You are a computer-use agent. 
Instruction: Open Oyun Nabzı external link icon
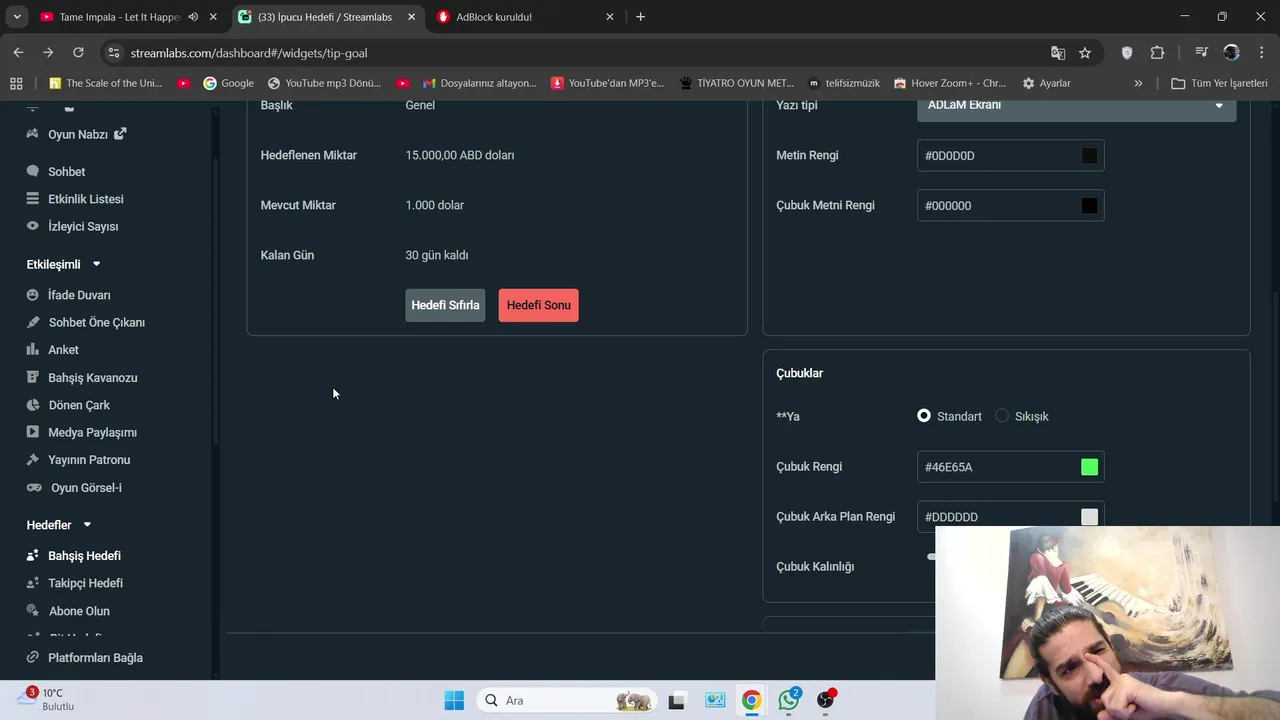tap(120, 133)
